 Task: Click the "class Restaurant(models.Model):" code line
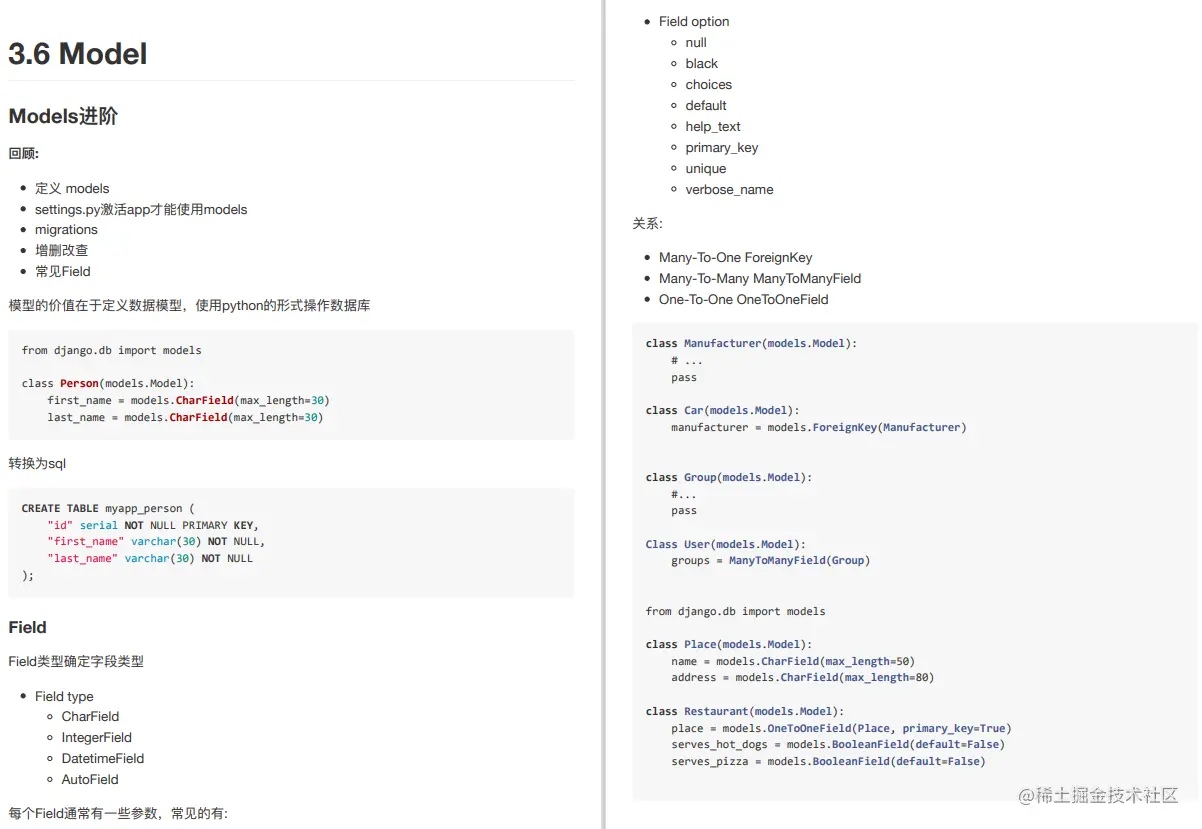click(x=745, y=711)
